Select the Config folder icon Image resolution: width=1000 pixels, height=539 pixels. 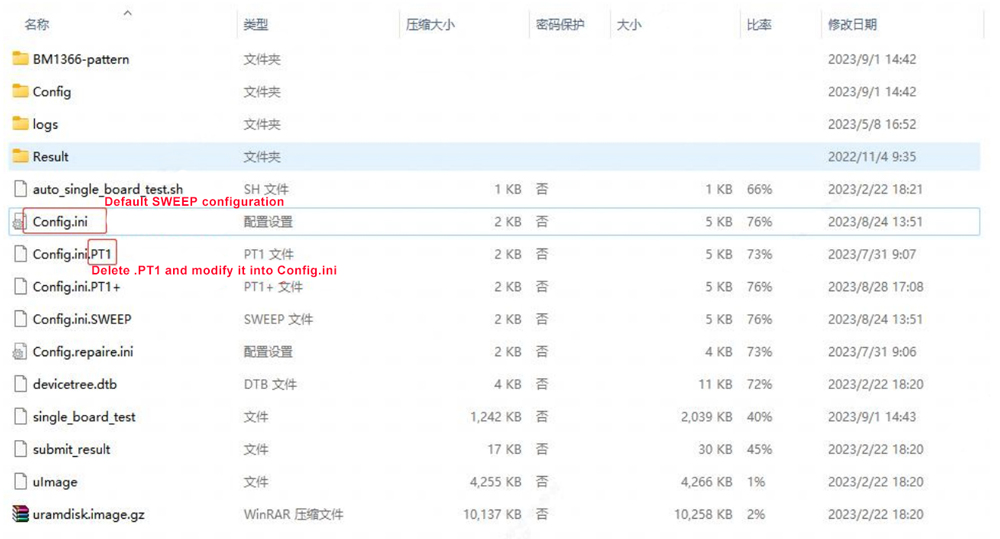[x=20, y=91]
